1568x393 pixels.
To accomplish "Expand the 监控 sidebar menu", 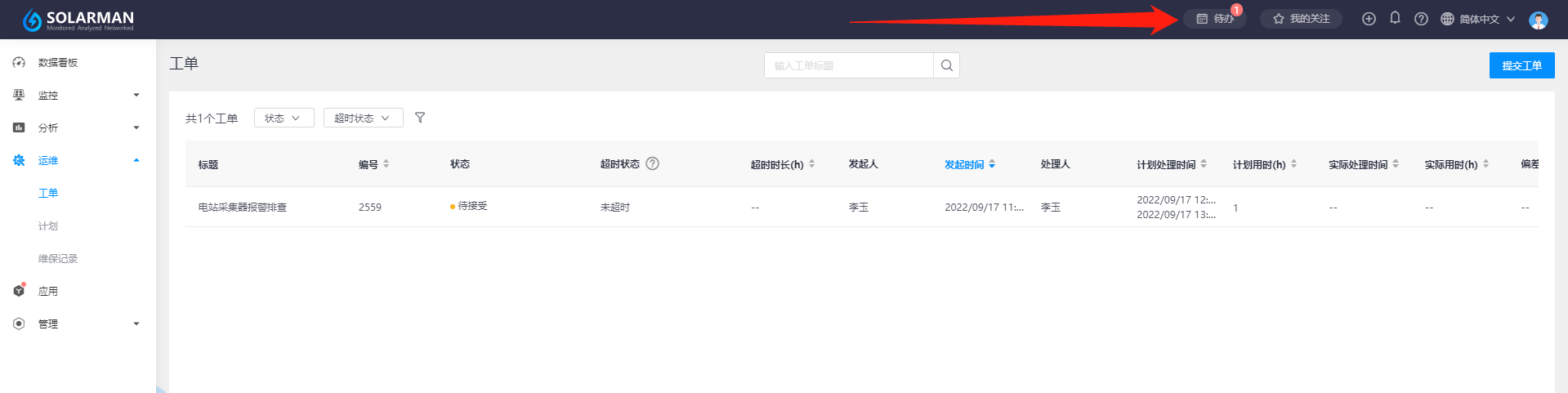I will 76,95.
